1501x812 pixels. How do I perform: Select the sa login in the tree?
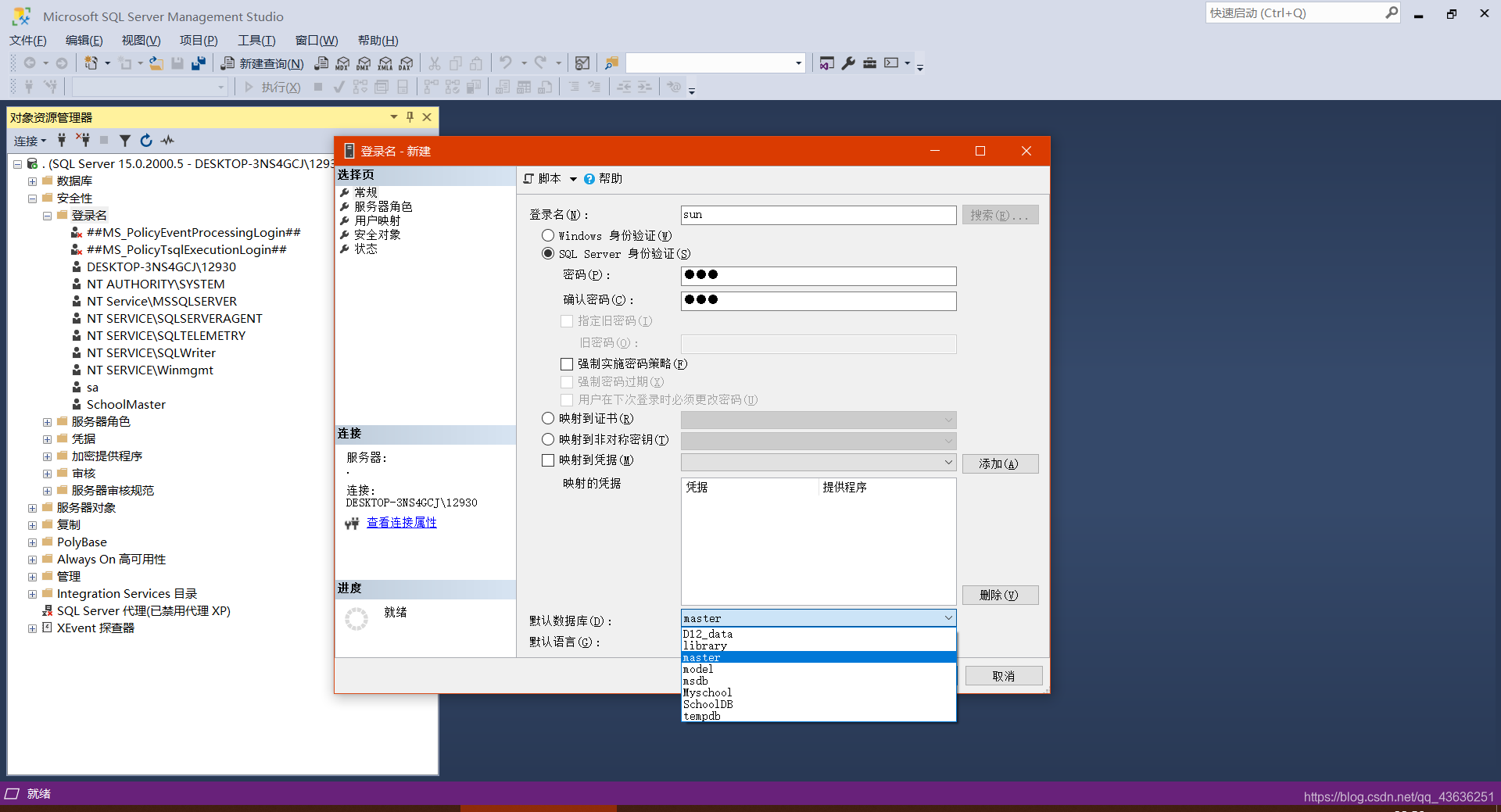[x=92, y=388]
